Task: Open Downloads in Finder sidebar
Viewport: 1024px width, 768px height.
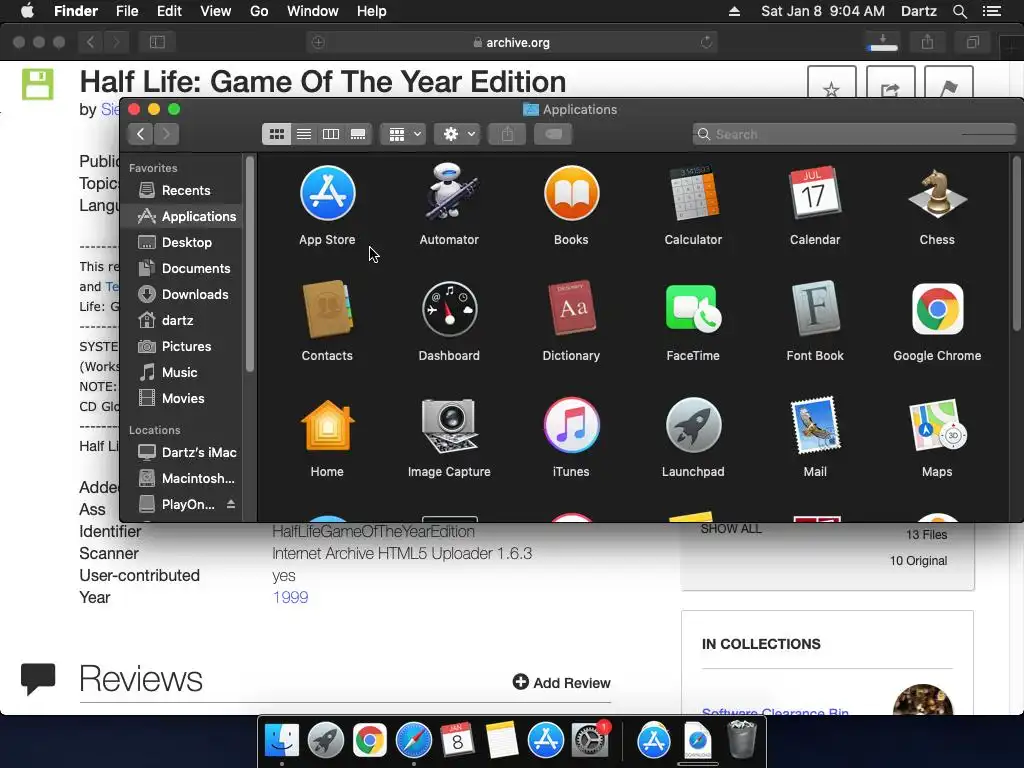Action: pos(183,295)
